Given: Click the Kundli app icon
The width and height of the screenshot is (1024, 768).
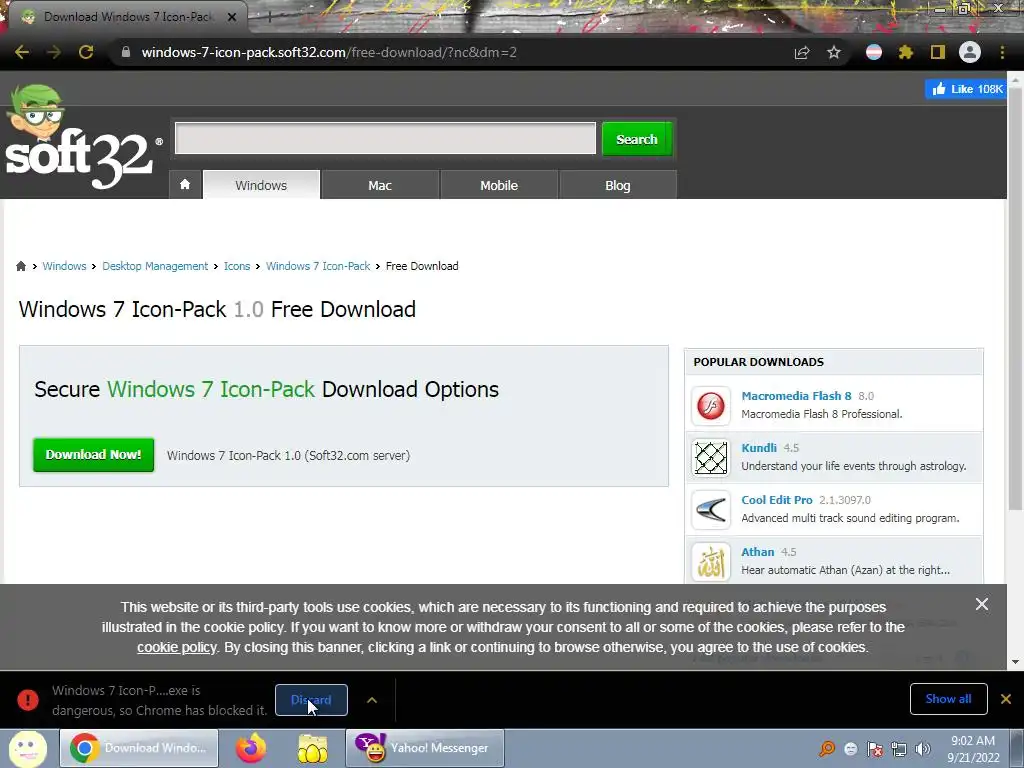Looking at the screenshot, I should point(711,458).
